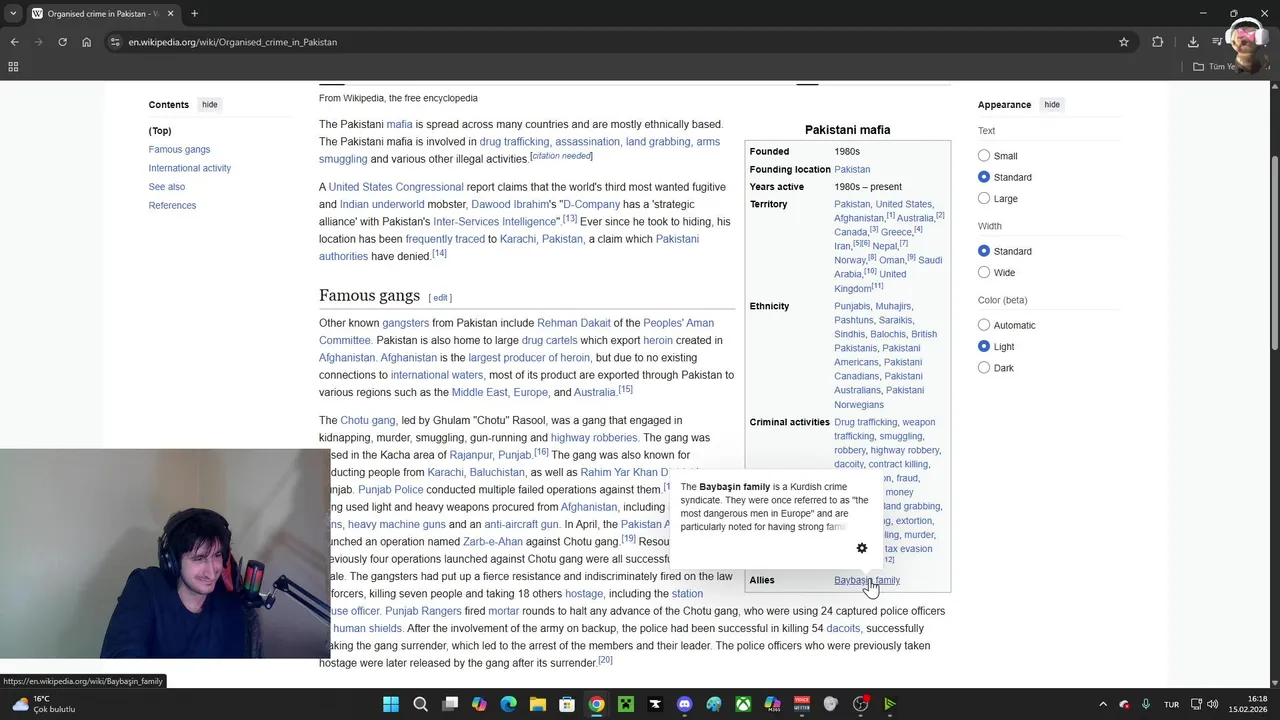Select Wide page width
Screen dimensions: 1280x720
(984, 272)
